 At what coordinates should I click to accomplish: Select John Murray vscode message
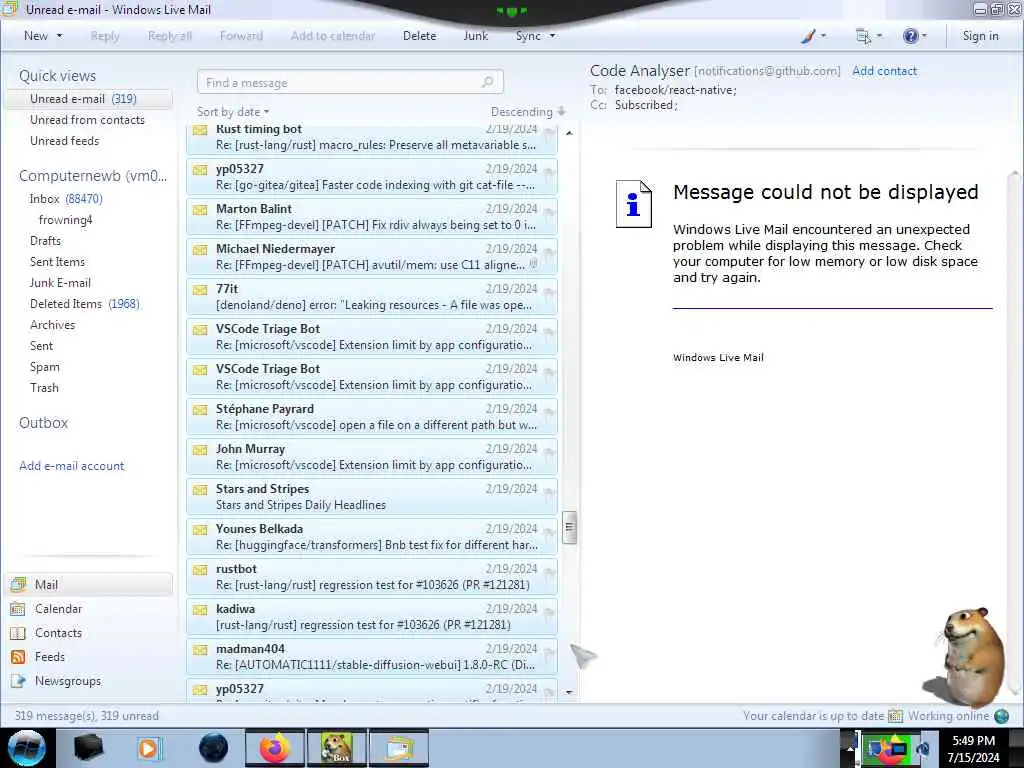pyautogui.click(x=372, y=456)
